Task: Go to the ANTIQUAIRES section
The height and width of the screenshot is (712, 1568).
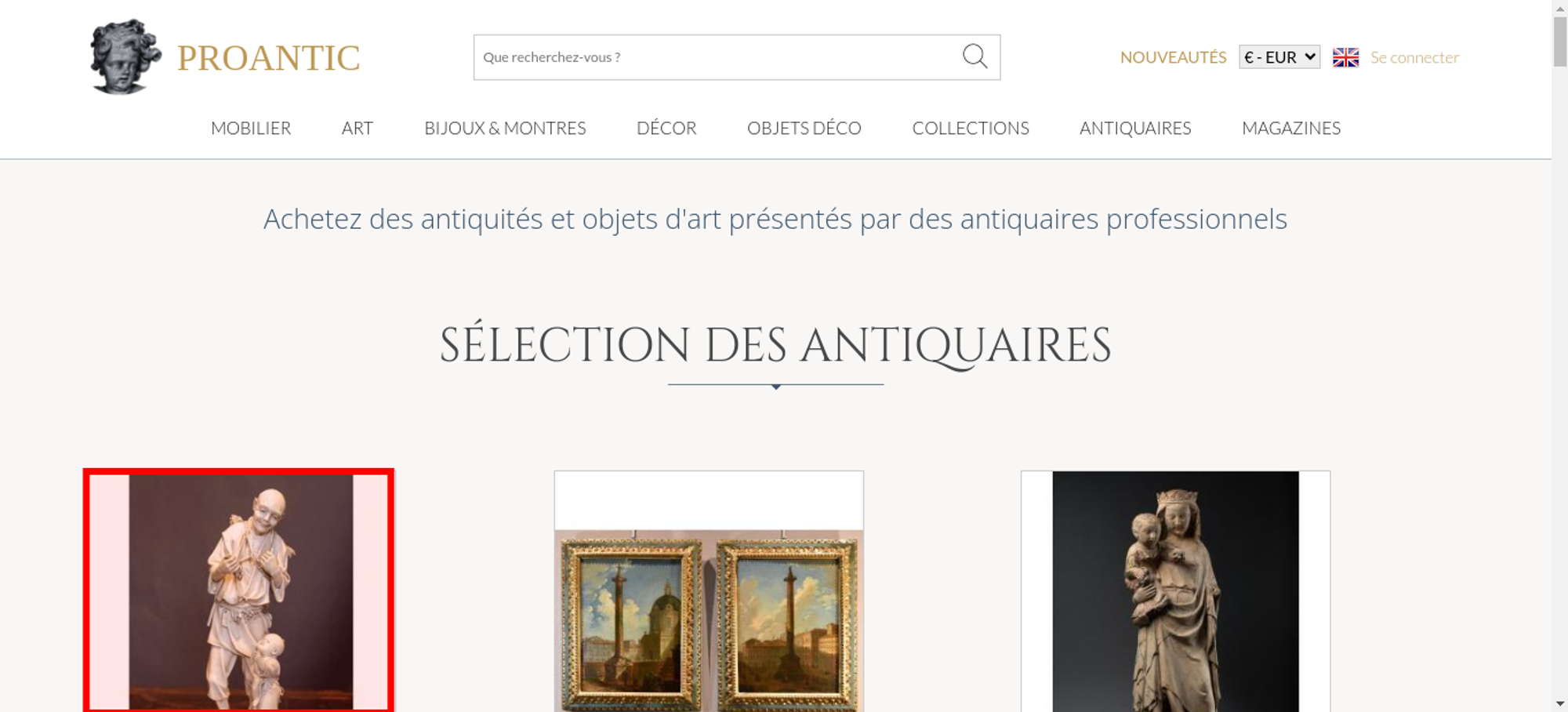Action: 1135,128
